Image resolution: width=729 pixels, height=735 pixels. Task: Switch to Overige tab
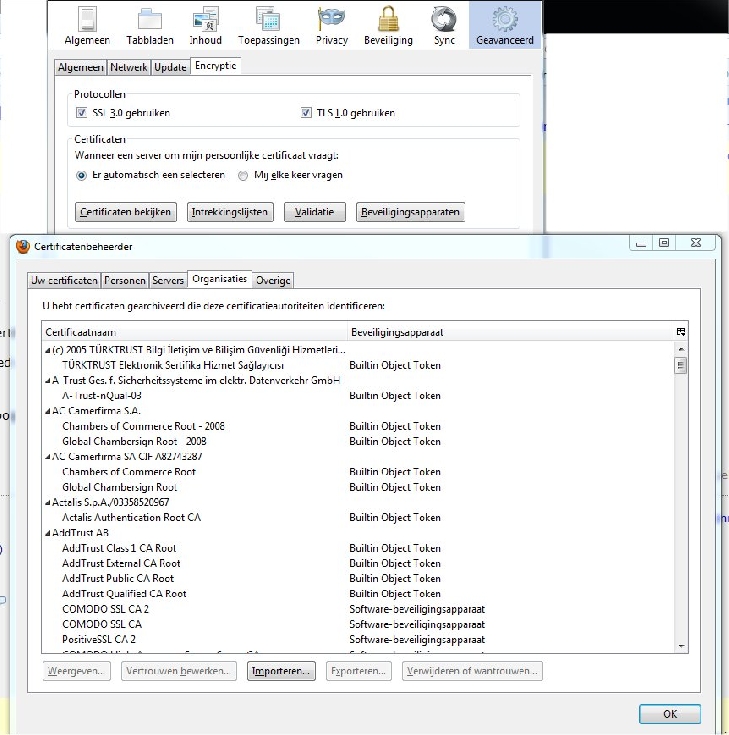click(x=273, y=280)
